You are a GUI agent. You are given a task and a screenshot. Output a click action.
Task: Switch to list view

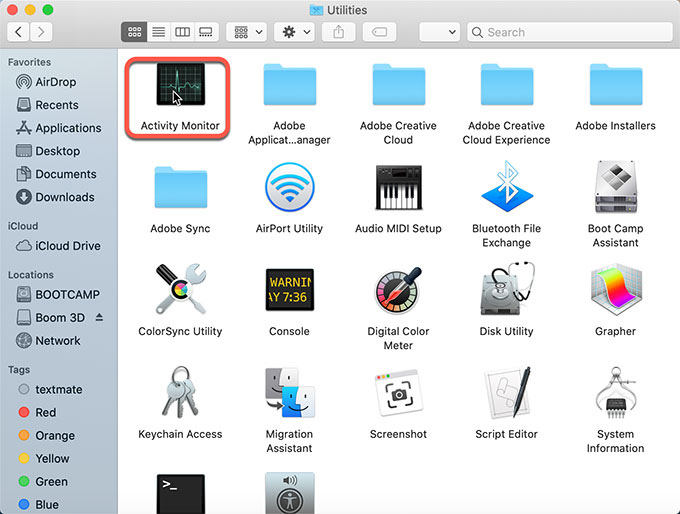tap(159, 32)
